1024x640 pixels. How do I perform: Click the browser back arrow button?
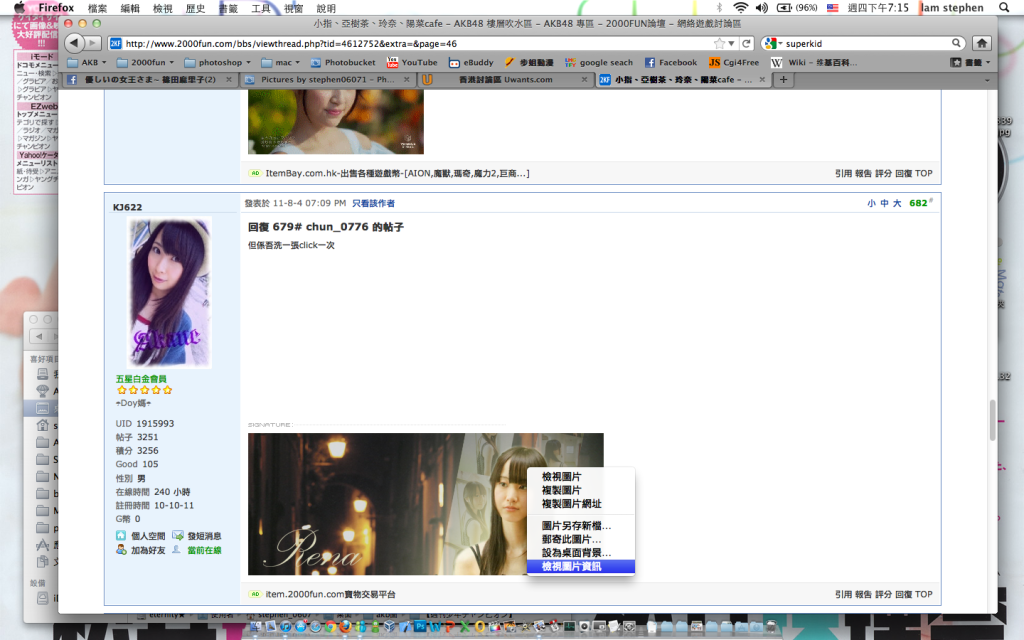point(74,43)
